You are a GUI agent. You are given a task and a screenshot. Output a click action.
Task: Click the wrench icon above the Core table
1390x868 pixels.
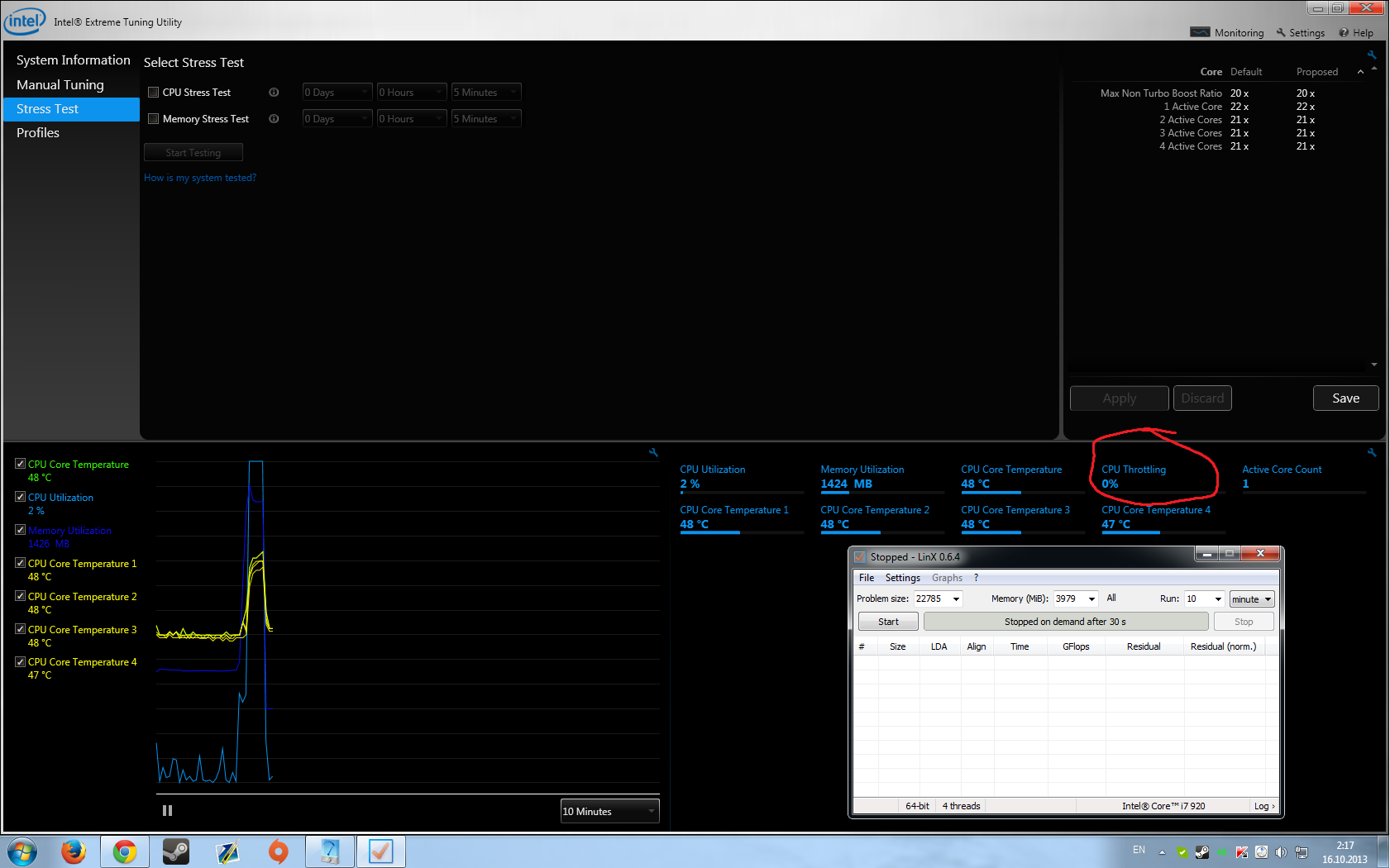[x=1372, y=55]
